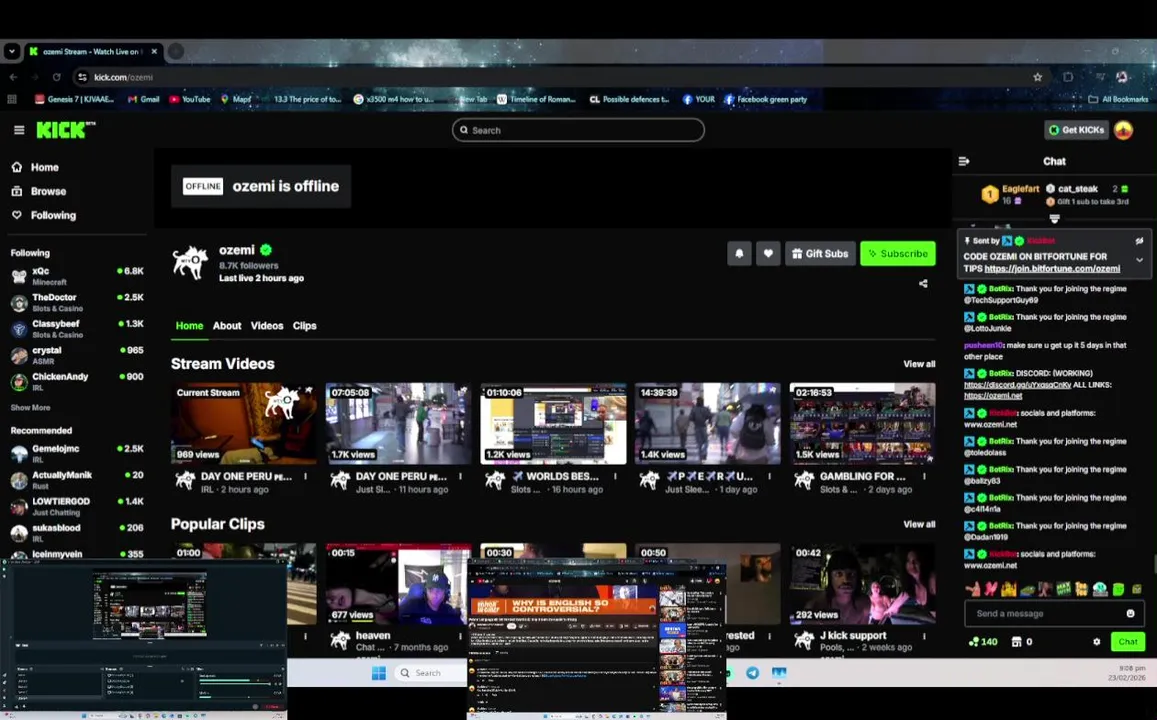View all Stream Videos

pos(919,364)
